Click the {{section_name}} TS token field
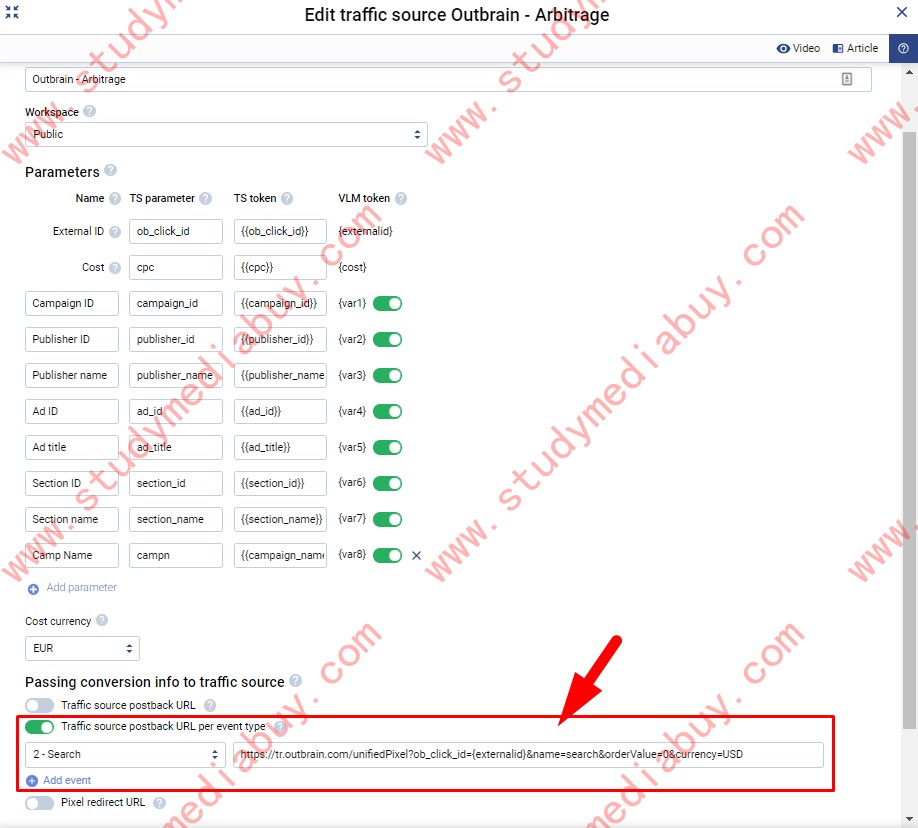918x828 pixels. (280, 519)
